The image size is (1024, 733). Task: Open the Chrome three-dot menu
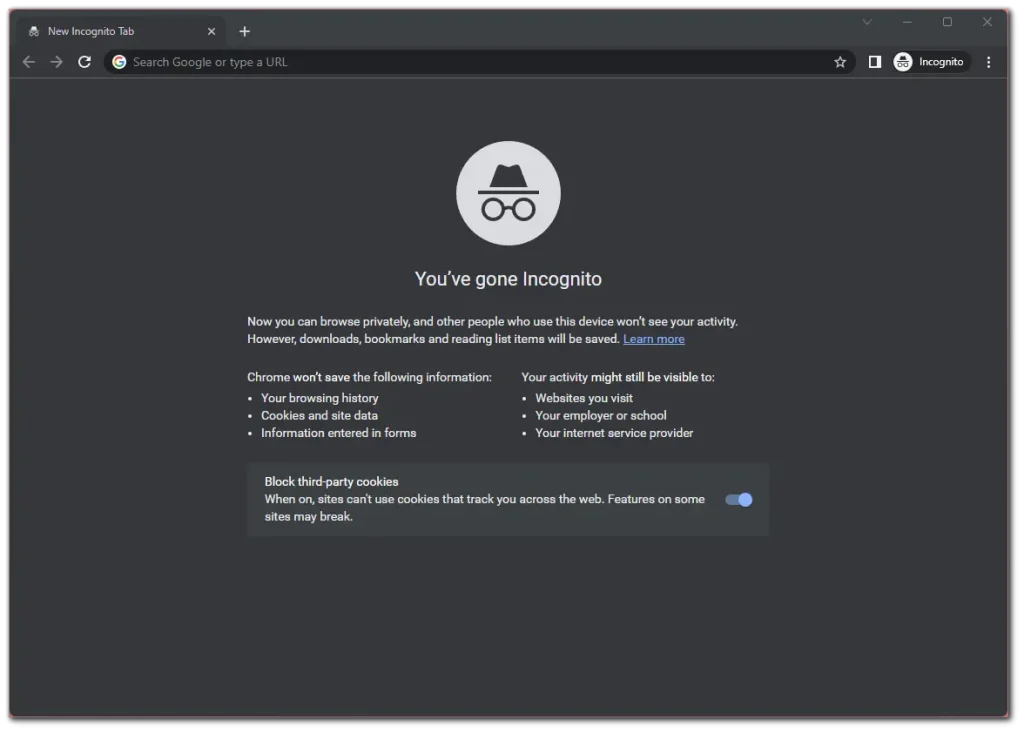pos(989,62)
